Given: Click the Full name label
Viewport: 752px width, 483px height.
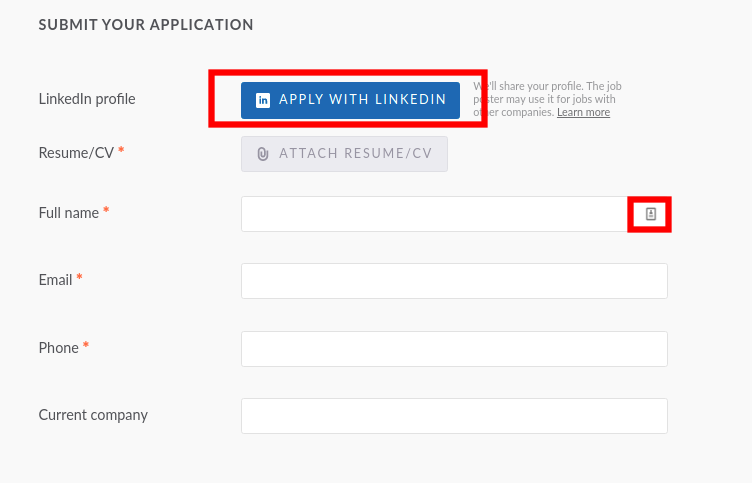Looking at the screenshot, I should [69, 212].
